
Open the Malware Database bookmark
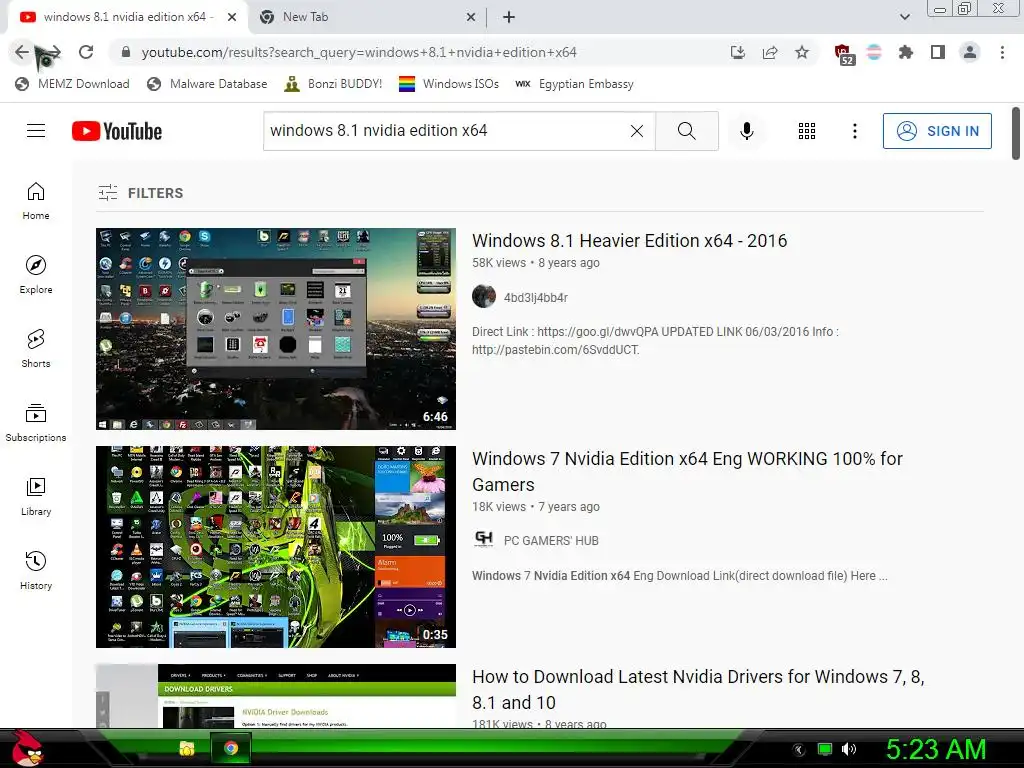208,84
